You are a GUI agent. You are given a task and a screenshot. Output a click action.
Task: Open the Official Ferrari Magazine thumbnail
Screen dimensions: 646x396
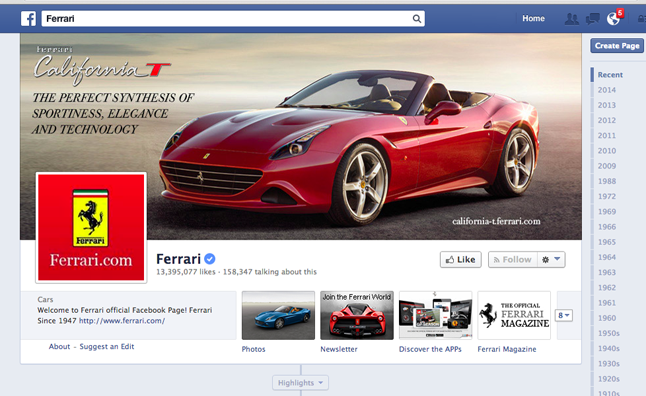(x=514, y=316)
